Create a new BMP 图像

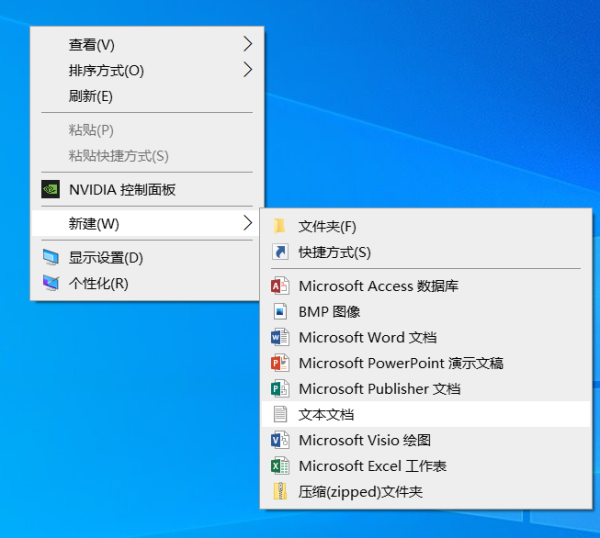426,311
